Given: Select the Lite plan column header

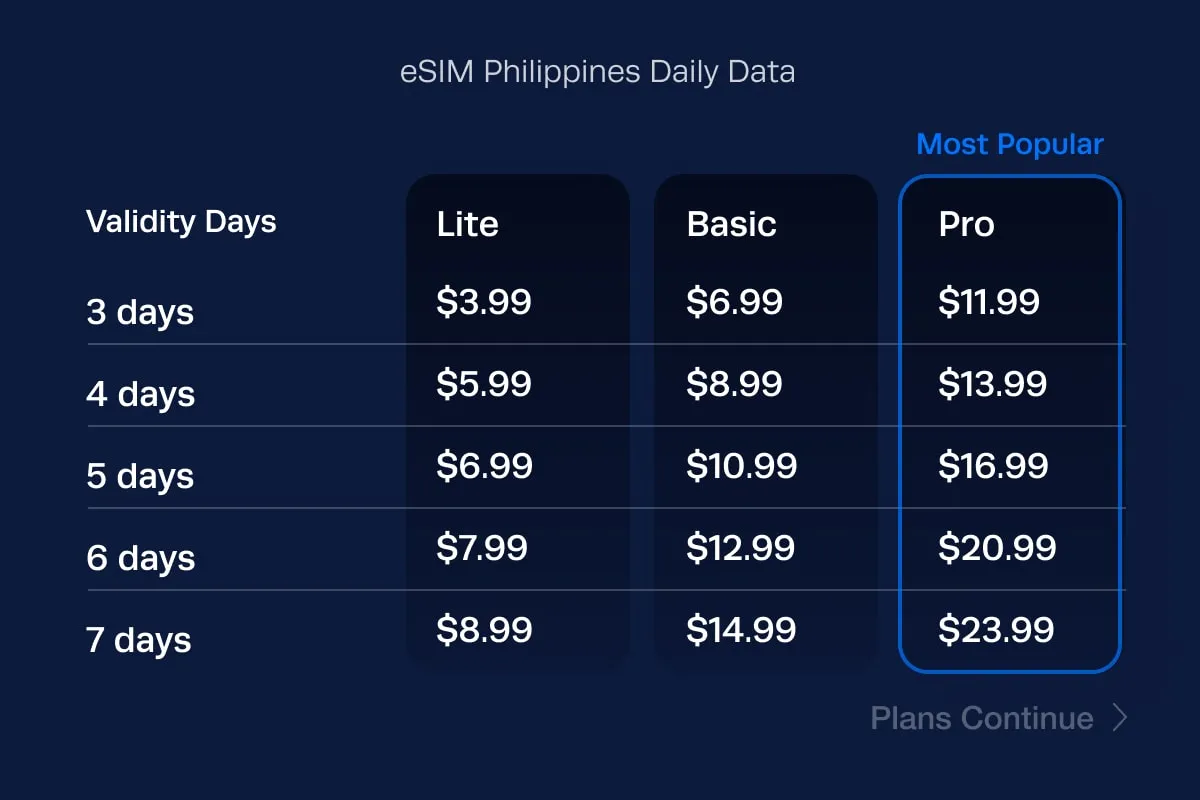Looking at the screenshot, I should pyautogui.click(x=467, y=224).
